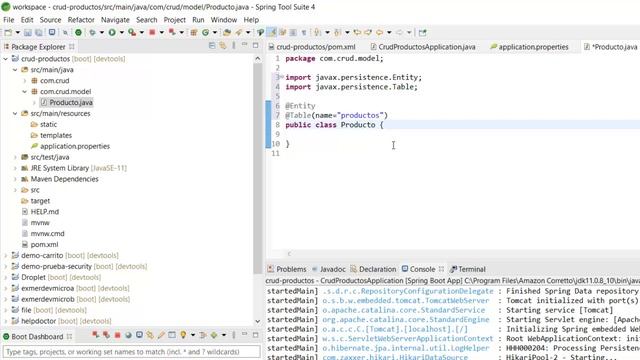Click the Back navigation arrow in toolbar
This screenshot has height=360, width=640.
coord(379,32)
